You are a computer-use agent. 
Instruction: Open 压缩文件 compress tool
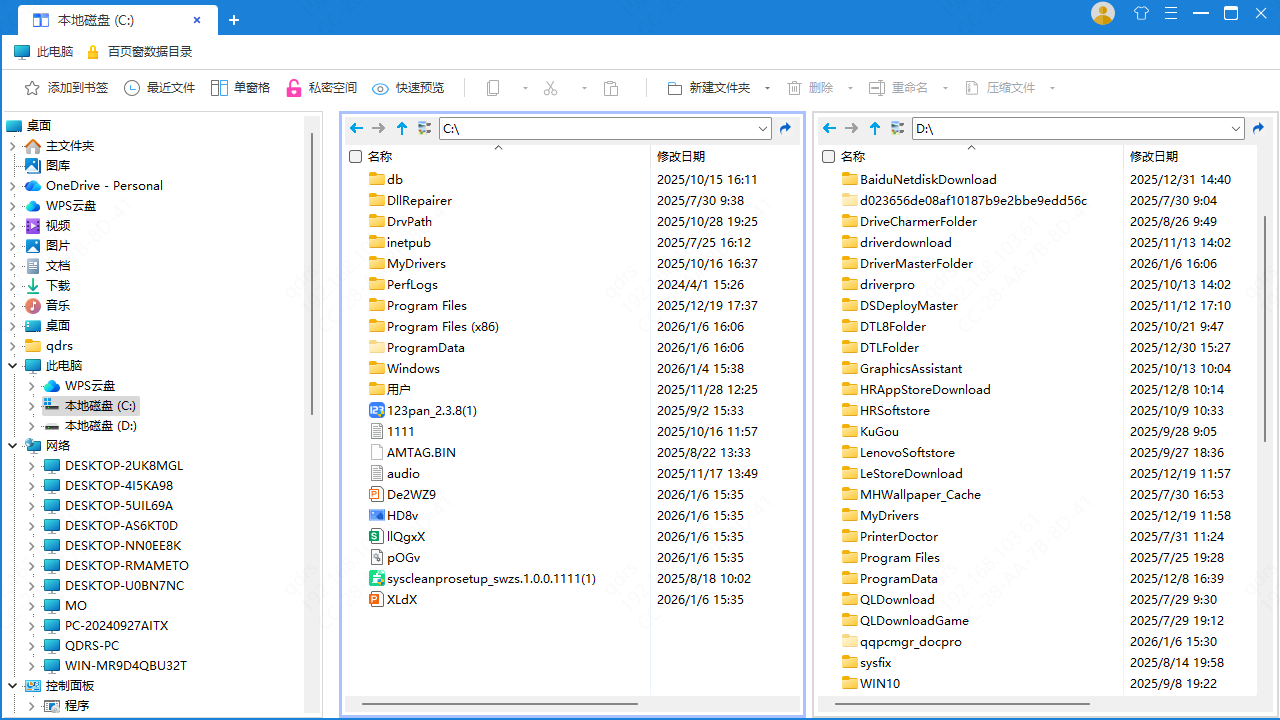click(1003, 88)
